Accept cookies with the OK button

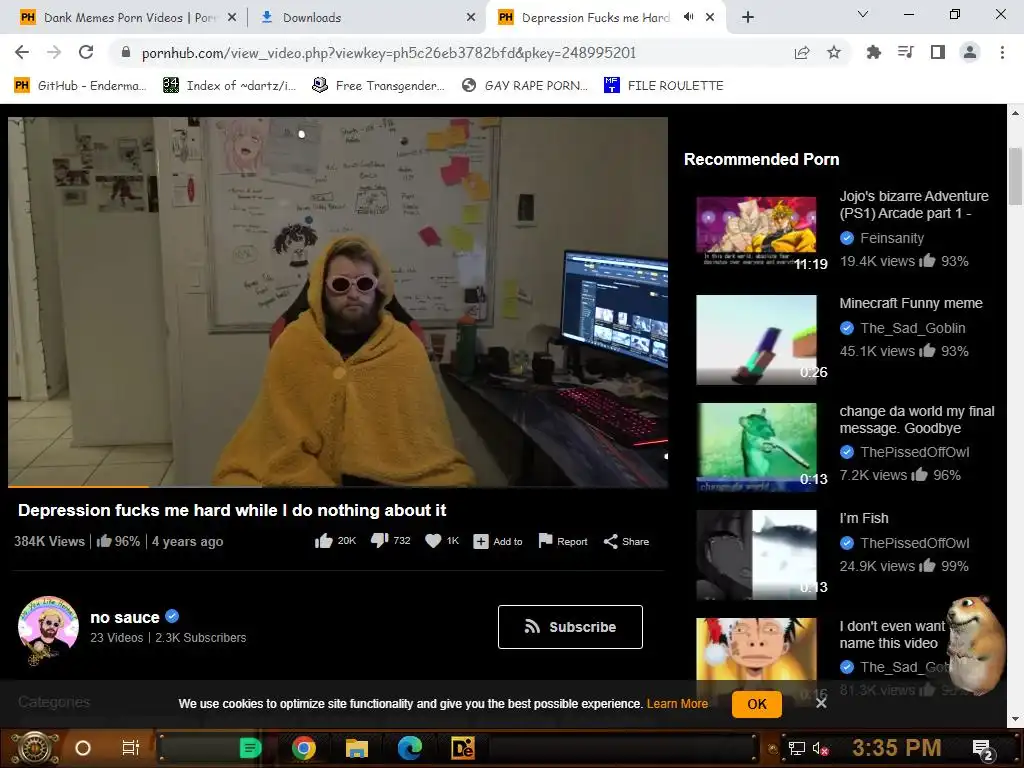pos(757,704)
